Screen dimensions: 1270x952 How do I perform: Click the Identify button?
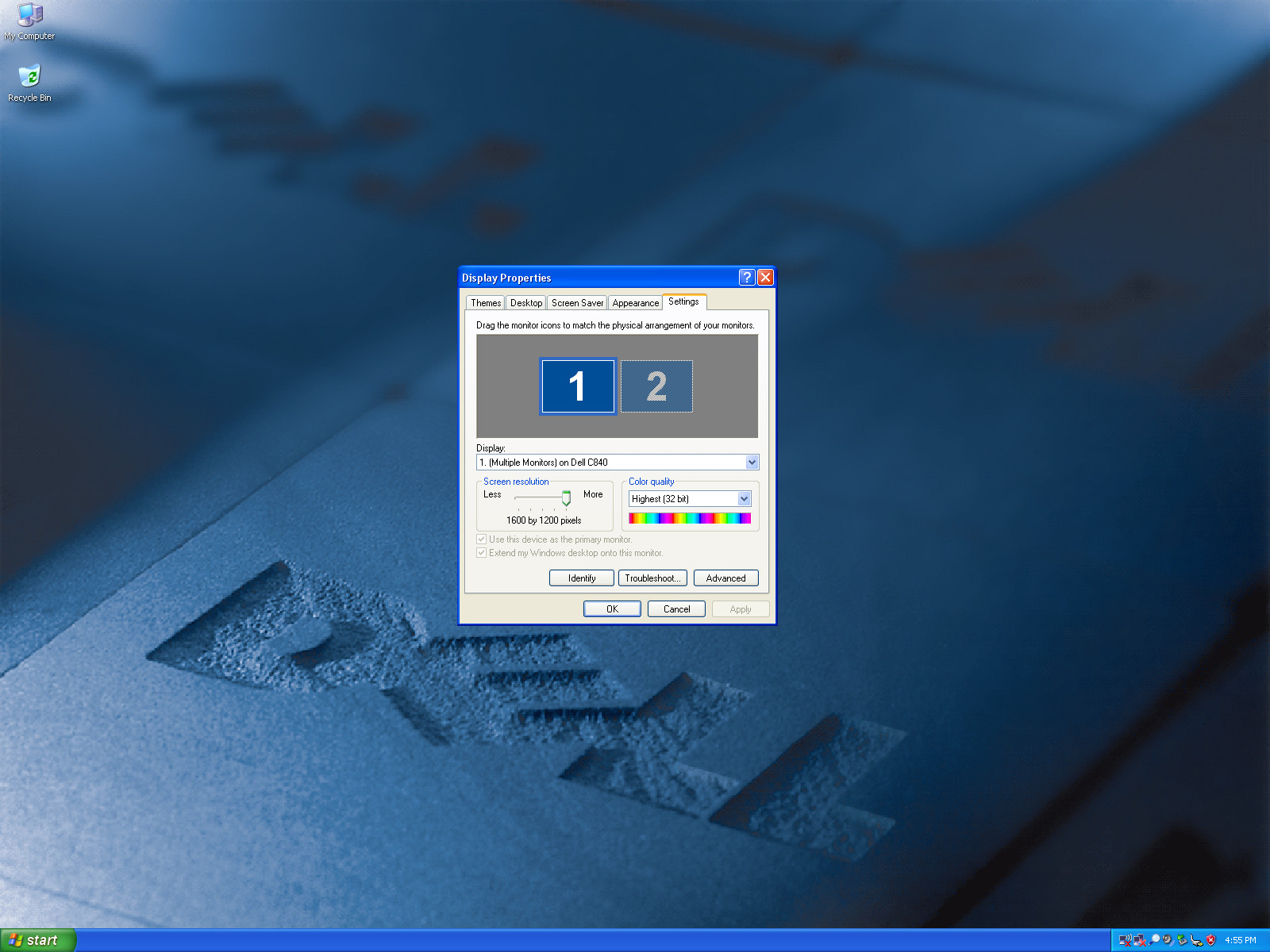(582, 578)
